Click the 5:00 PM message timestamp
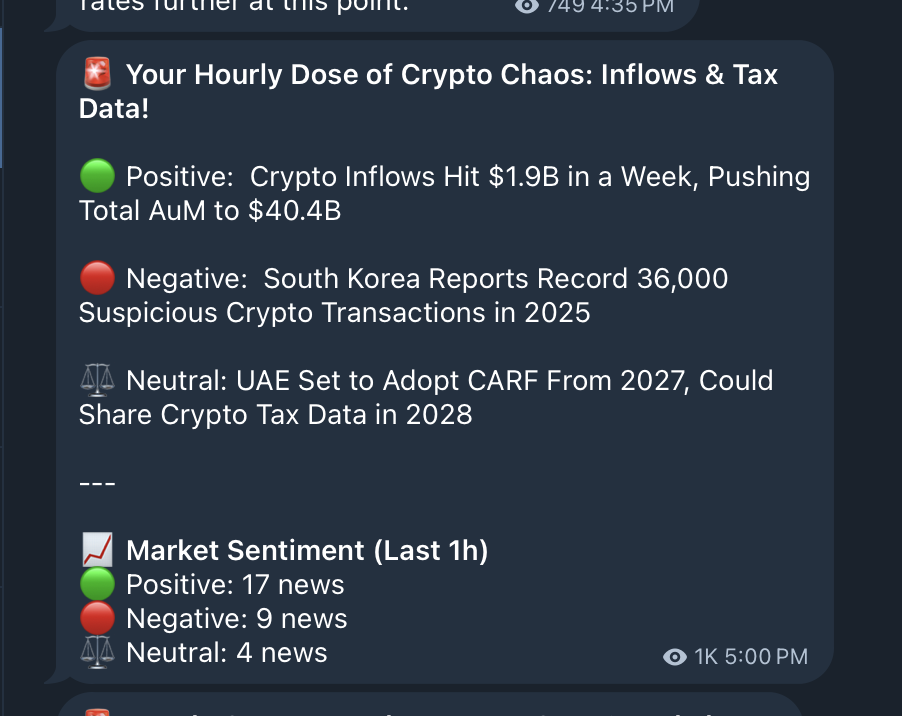The width and height of the screenshot is (902, 716). point(767,657)
